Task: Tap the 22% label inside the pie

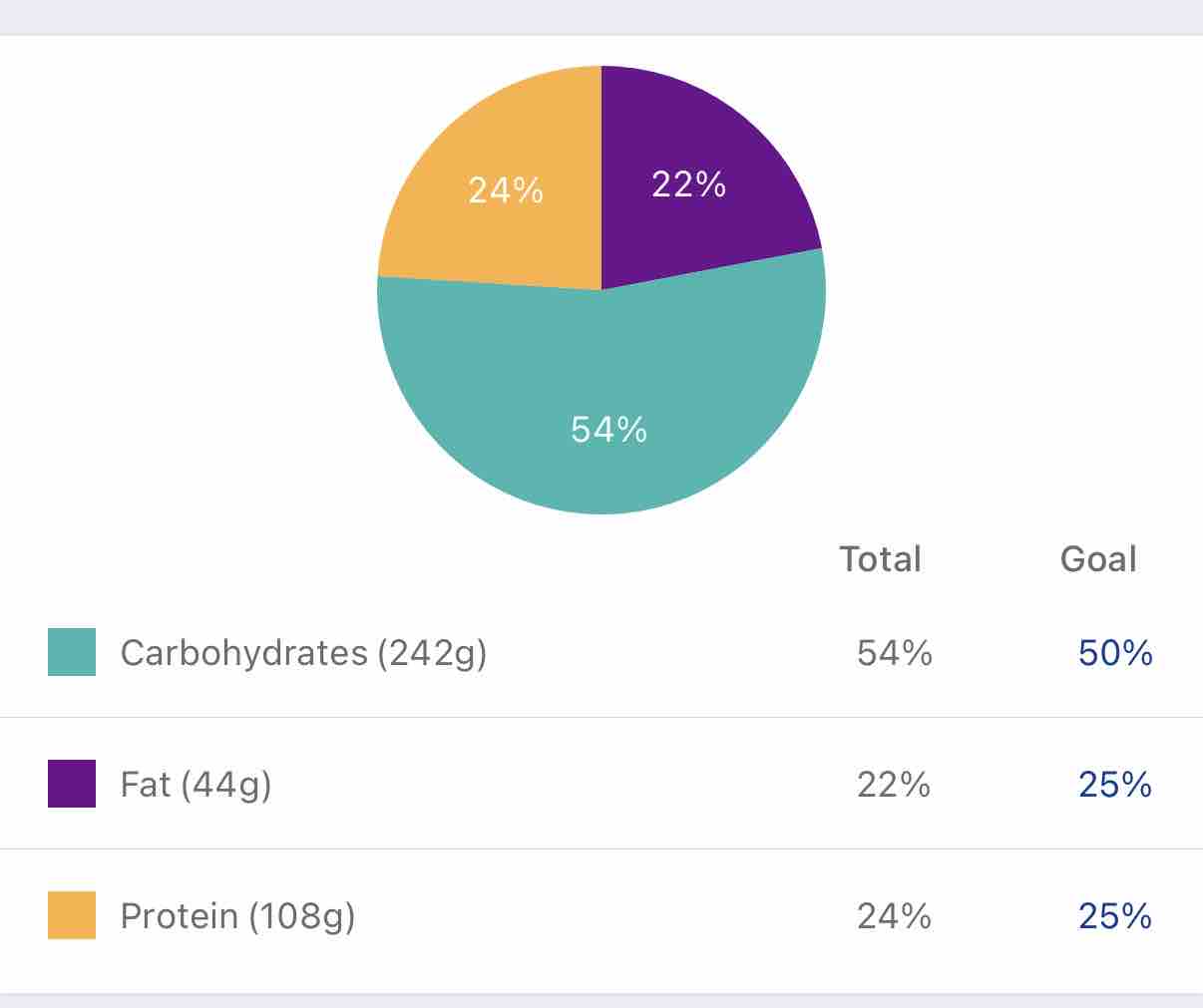Action: coord(688,184)
